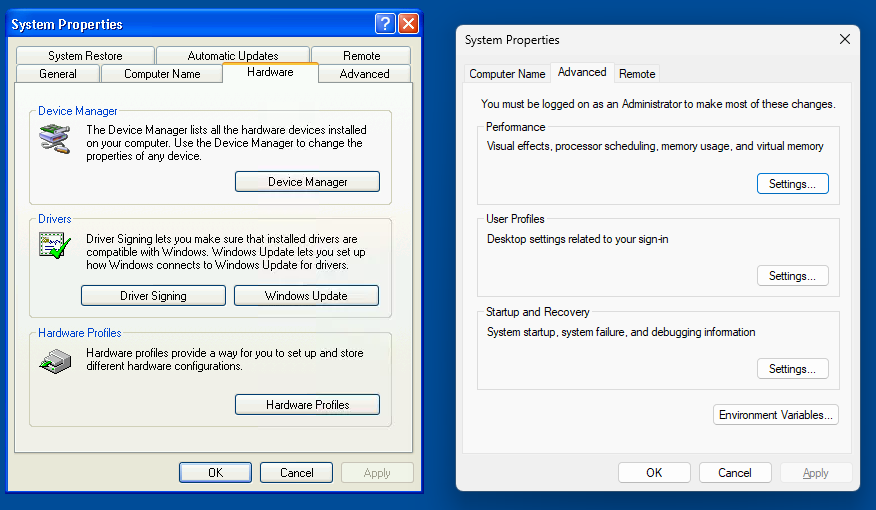The height and width of the screenshot is (510, 876).
Task: Open Startup and Recovery Settings
Action: [792, 369]
